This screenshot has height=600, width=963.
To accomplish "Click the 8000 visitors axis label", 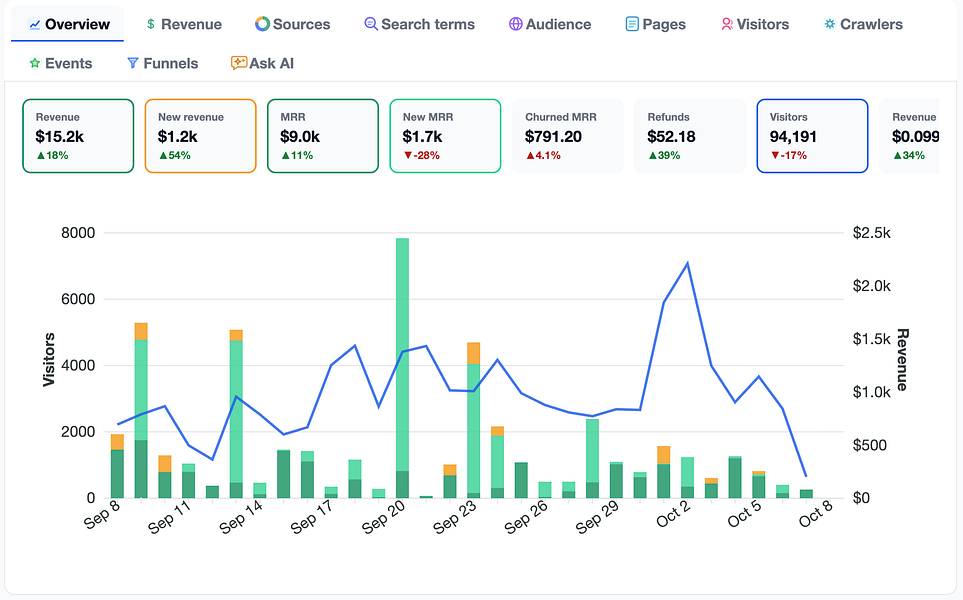I will click(x=78, y=233).
